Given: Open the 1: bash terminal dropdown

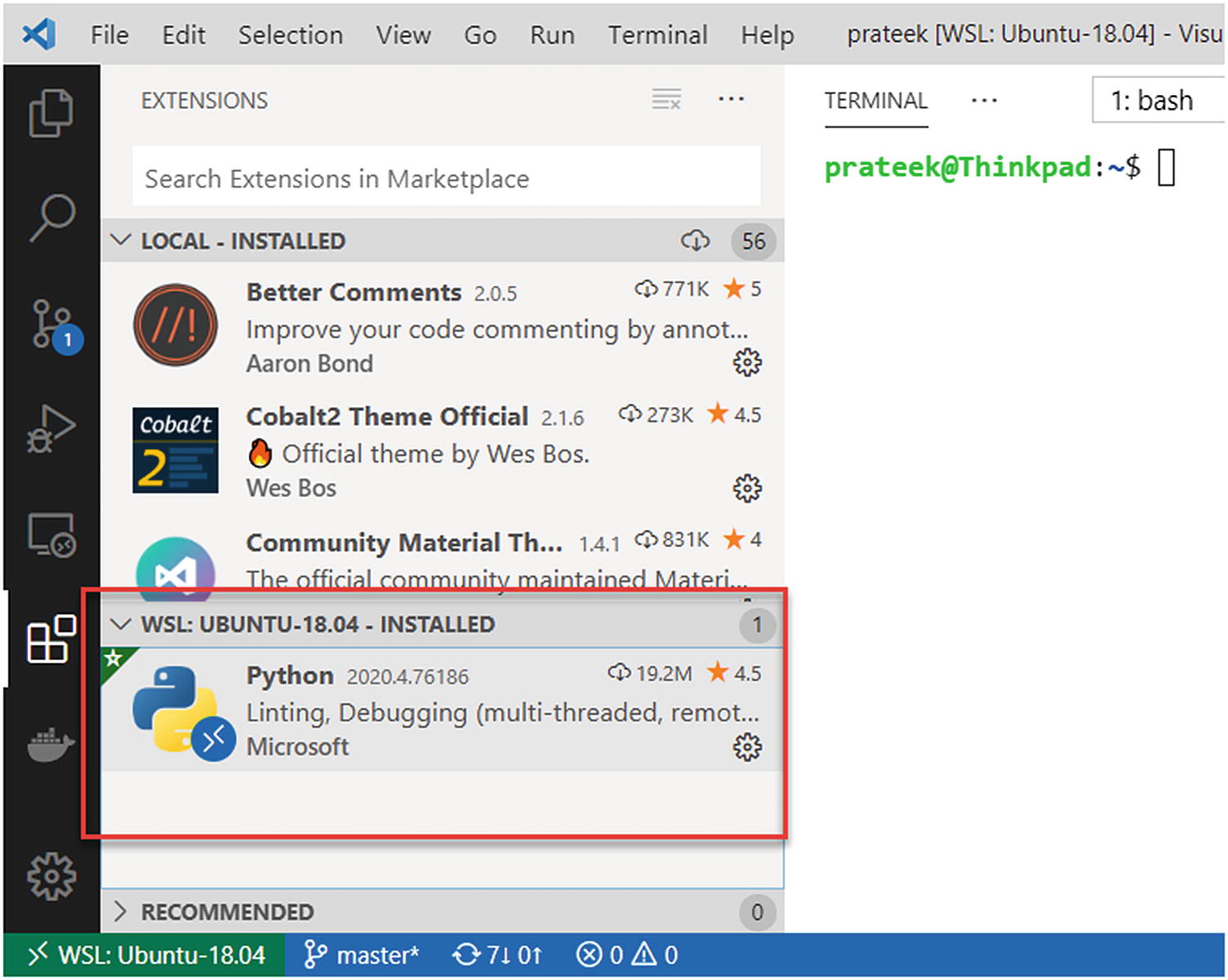Looking at the screenshot, I should 1158,100.
